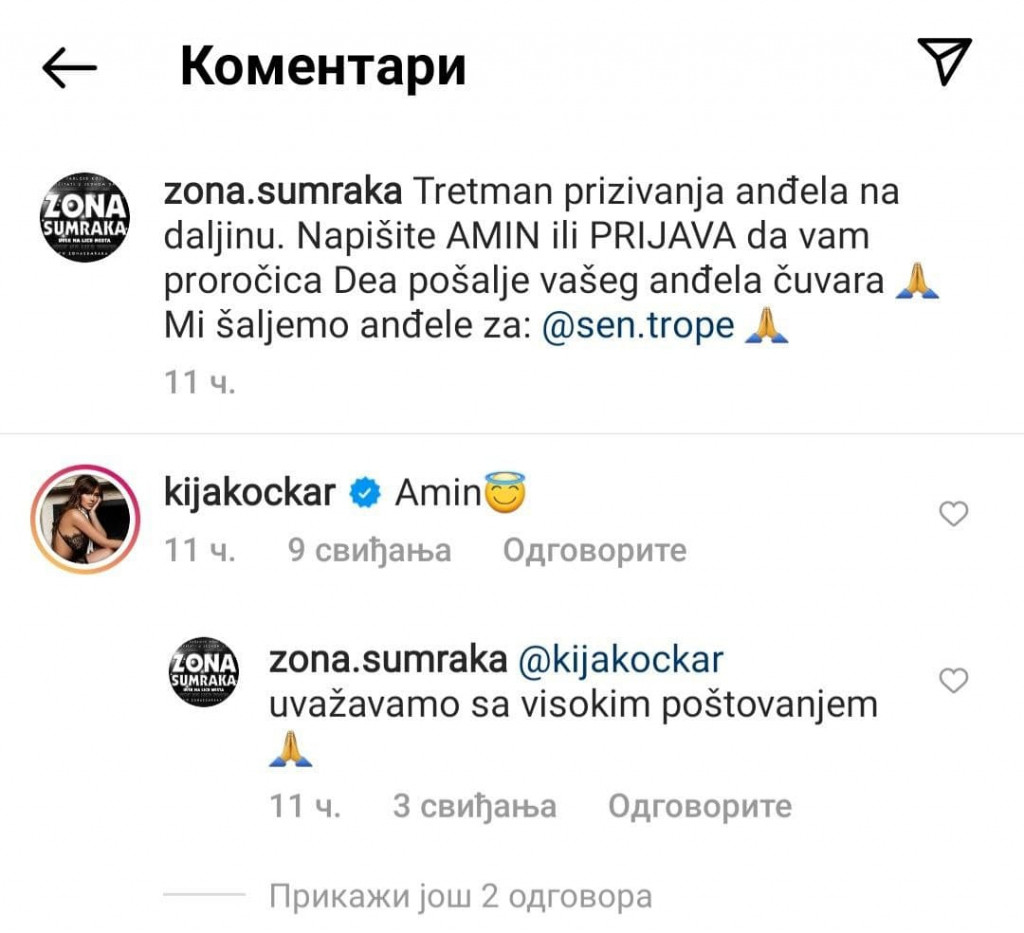Image resolution: width=1024 pixels, height=933 pixels.
Task: Open kijakockar profile picture story
Action: click(86, 519)
